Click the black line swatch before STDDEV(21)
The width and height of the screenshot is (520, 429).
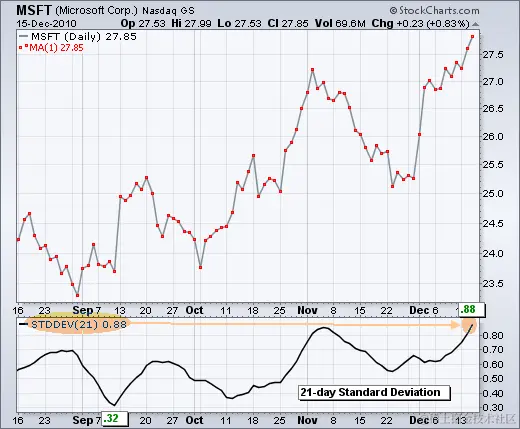pos(24,324)
